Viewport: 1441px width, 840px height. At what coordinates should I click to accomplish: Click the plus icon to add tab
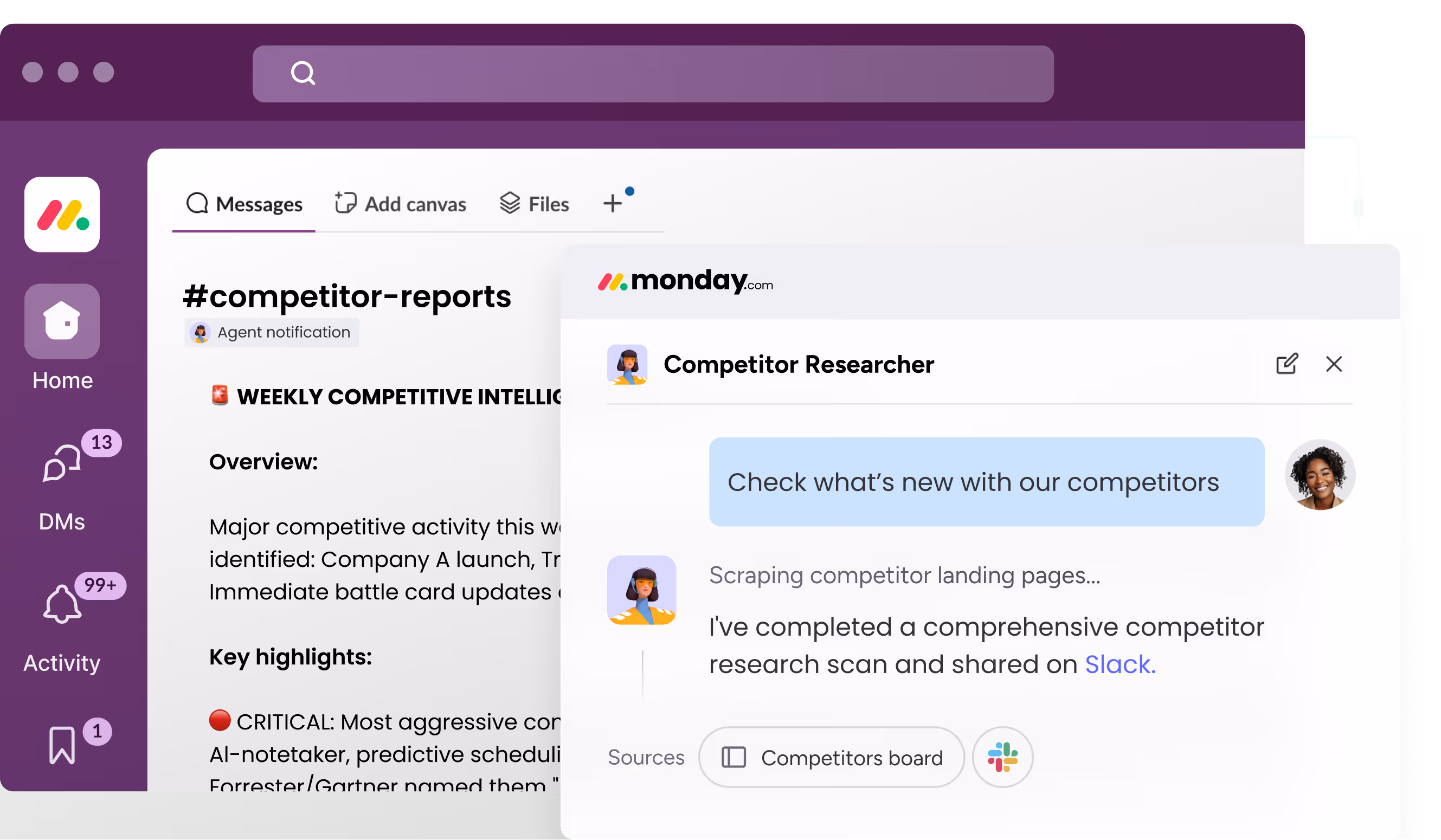tap(613, 203)
